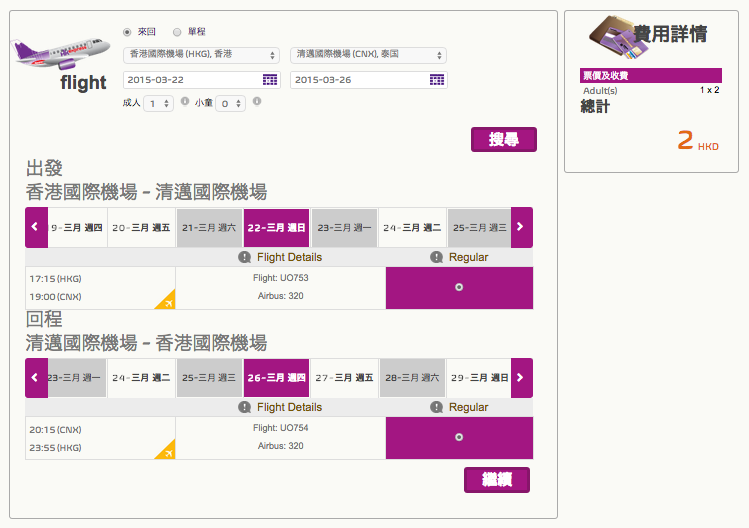Click outbound Regular fare info icon
The width and height of the screenshot is (749, 528).
[x=436, y=257]
